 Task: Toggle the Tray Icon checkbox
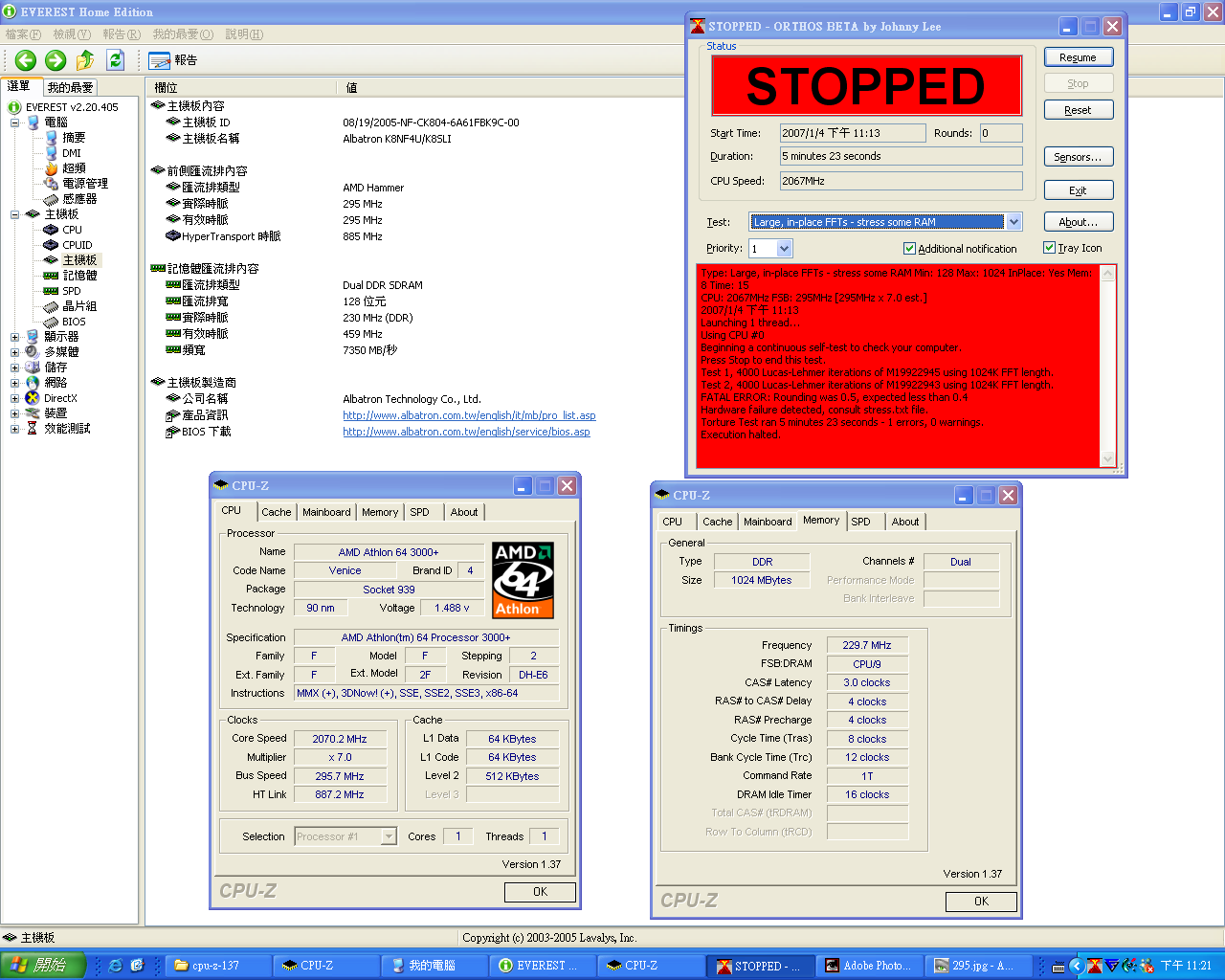click(1049, 248)
